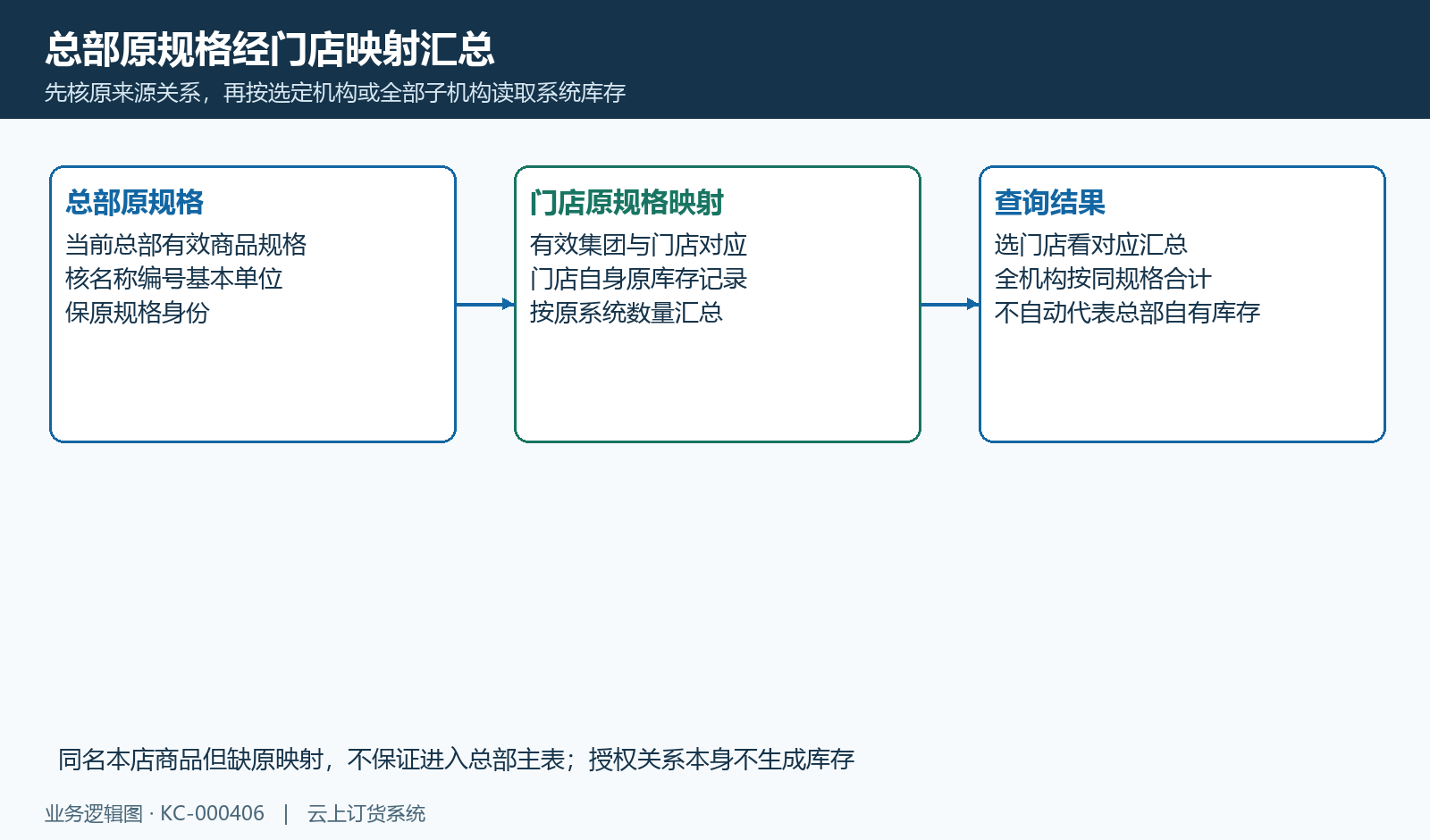Click the subtitle starting with 先核原来源关系
The width and height of the screenshot is (1430, 840).
click(335, 93)
